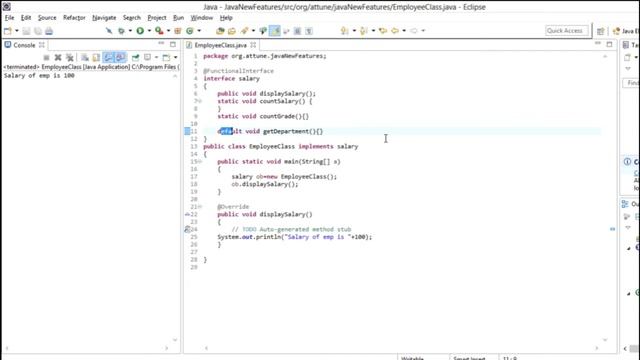This screenshot has width=640, height=360.
Task: Click the Open Task folder icon
Action: click(x=232, y=31)
